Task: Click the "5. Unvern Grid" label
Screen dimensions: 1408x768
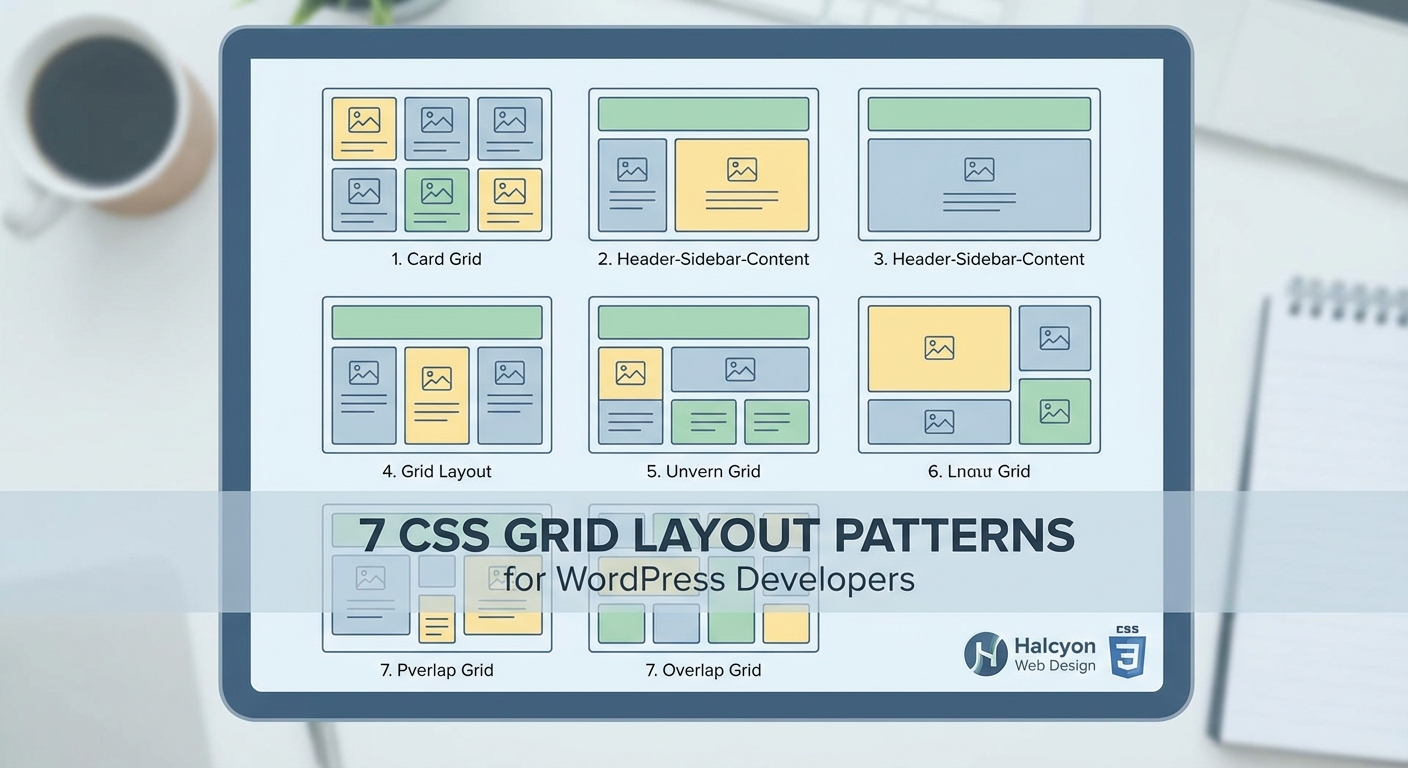Action: [x=703, y=471]
